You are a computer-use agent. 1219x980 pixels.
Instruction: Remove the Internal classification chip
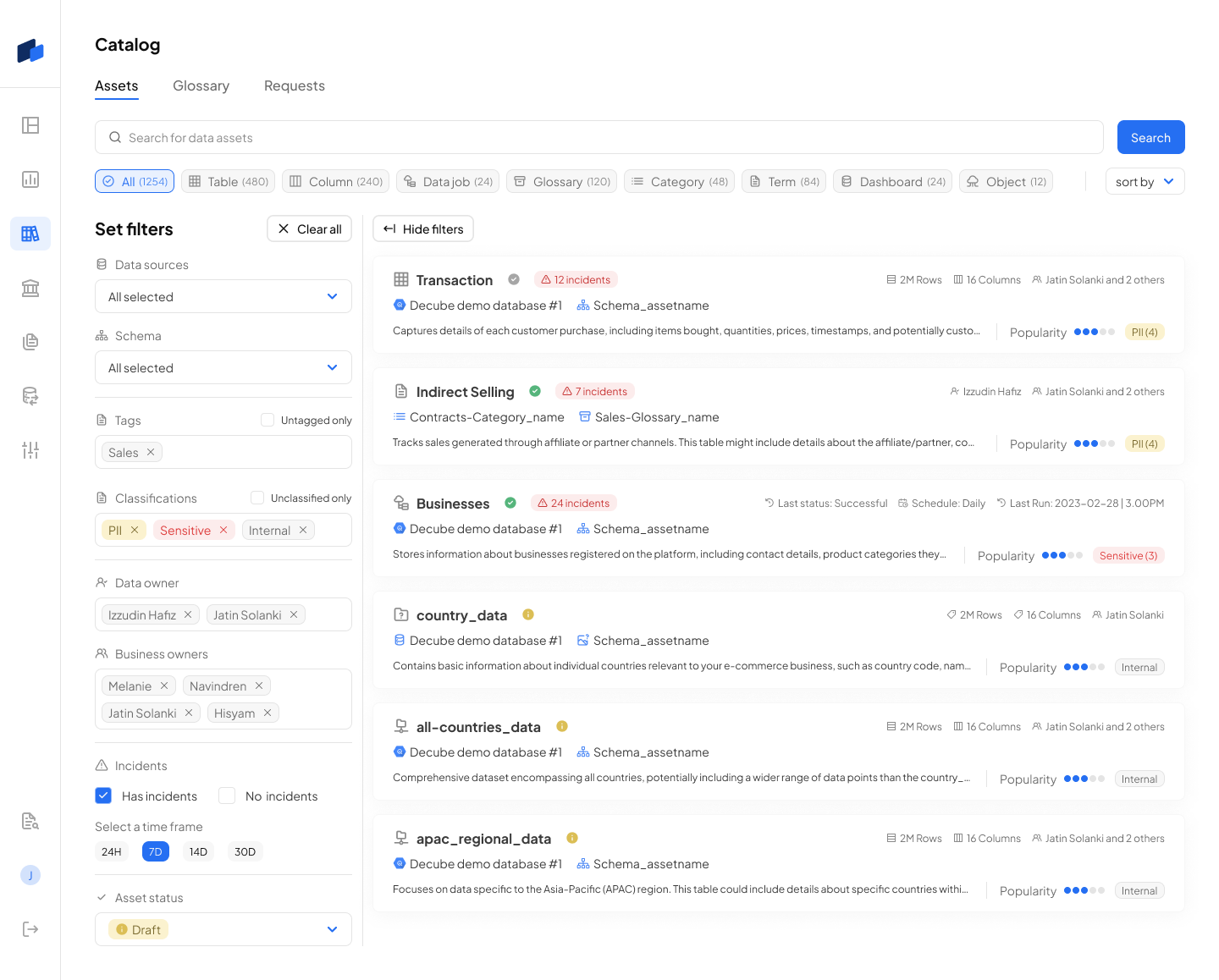[x=303, y=530]
